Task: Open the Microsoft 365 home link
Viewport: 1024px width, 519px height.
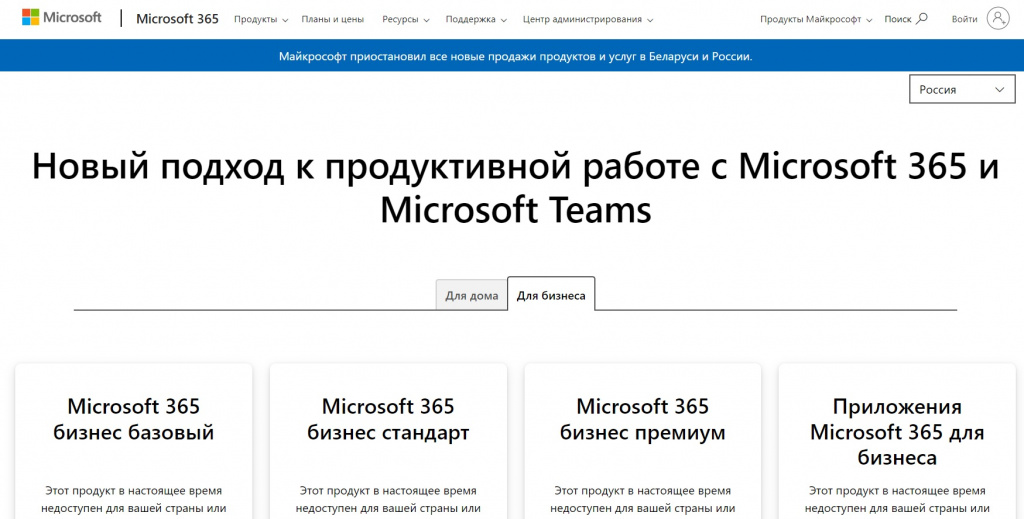Action: (177, 19)
